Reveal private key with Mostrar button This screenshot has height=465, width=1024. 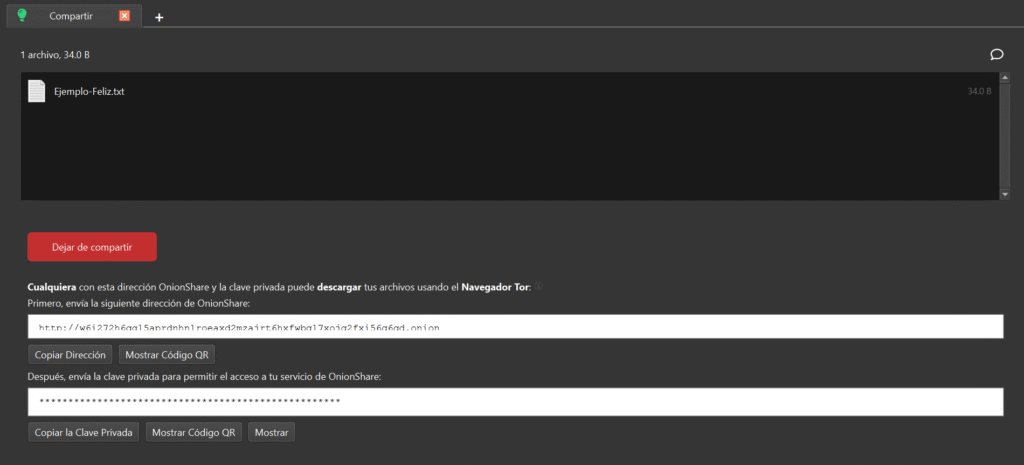click(x=271, y=432)
